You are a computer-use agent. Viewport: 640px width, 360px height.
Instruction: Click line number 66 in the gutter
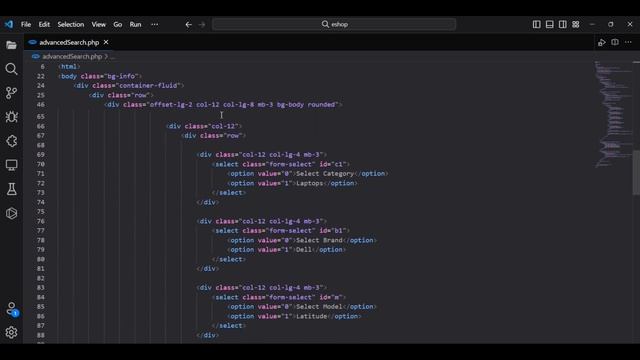pos(40,126)
